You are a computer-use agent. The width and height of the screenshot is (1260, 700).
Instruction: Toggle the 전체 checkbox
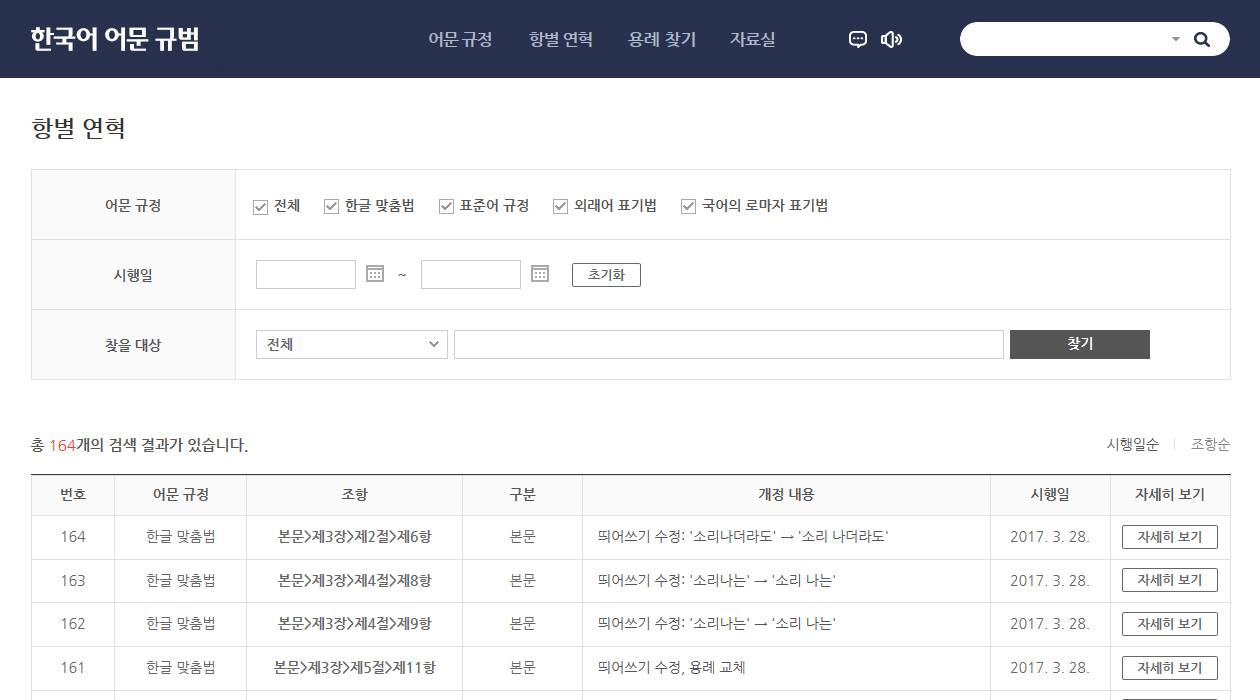point(260,206)
